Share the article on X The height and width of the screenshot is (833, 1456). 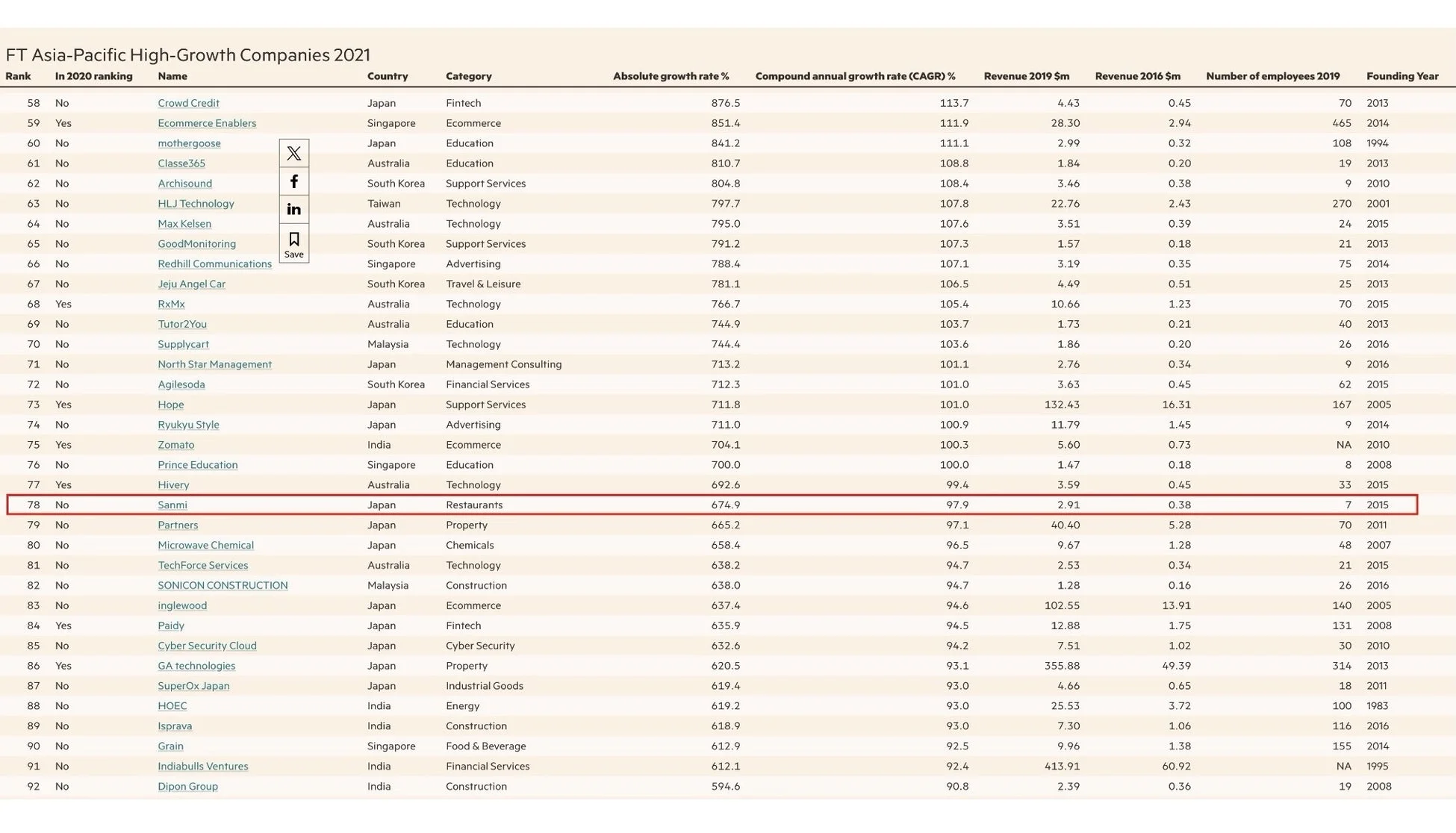click(x=293, y=153)
